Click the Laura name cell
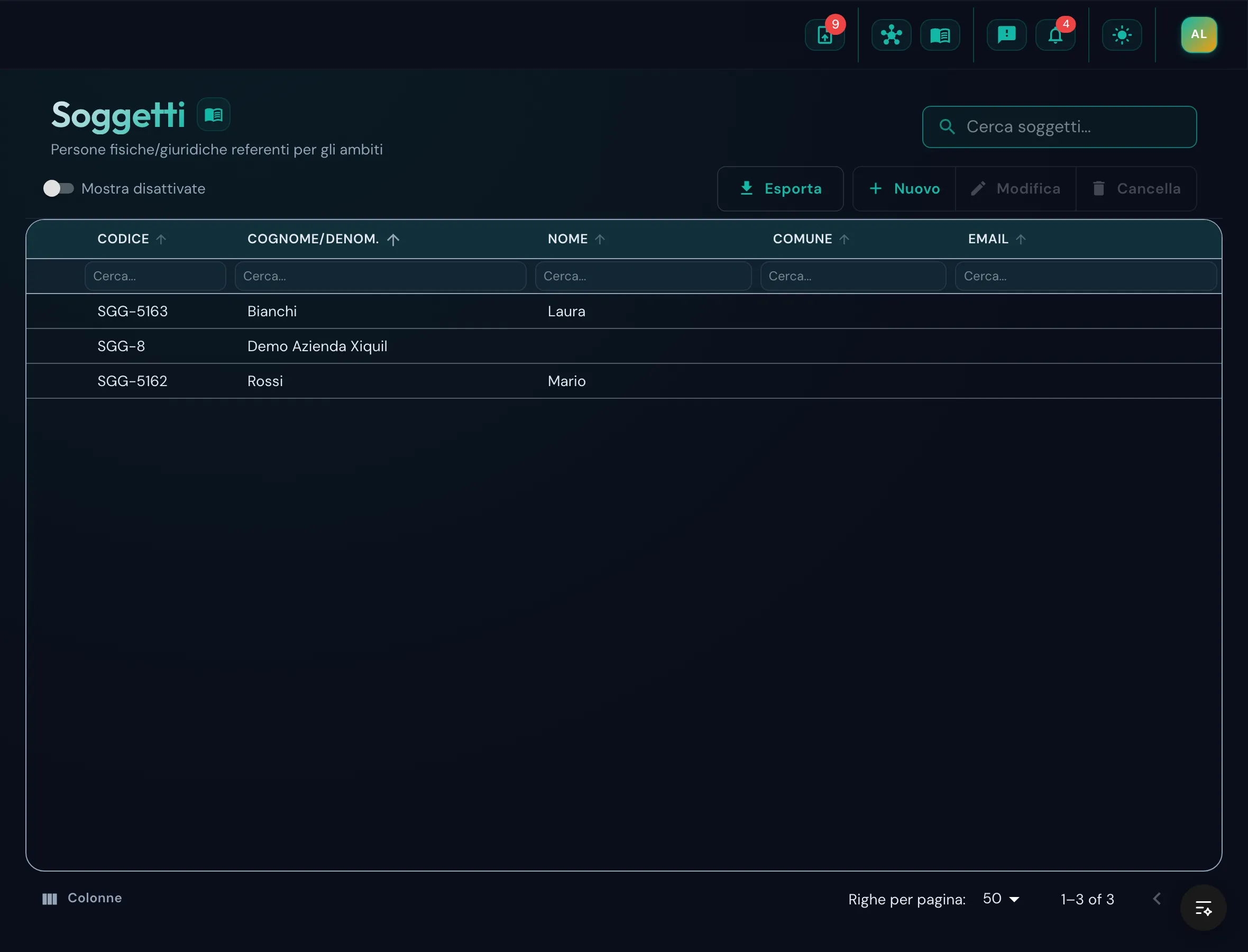 pyautogui.click(x=566, y=311)
